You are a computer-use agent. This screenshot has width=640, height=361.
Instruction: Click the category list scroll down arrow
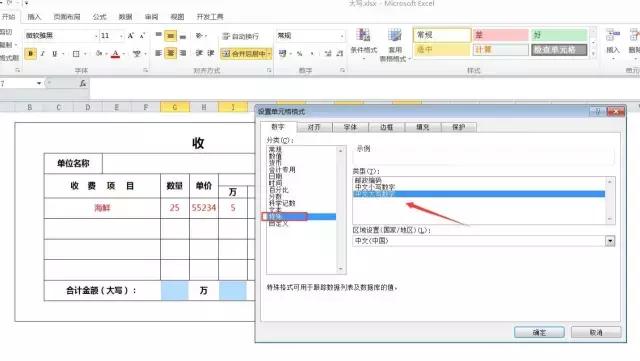tap(340, 269)
